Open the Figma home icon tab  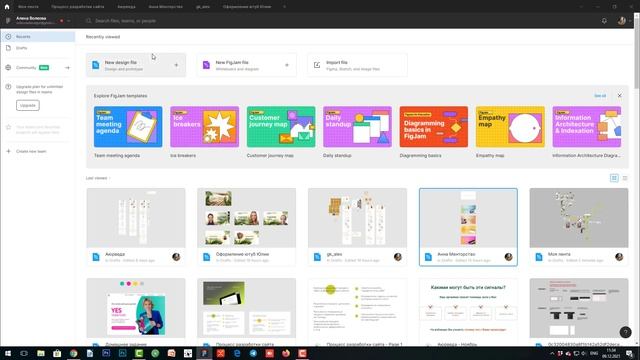coord(7,7)
